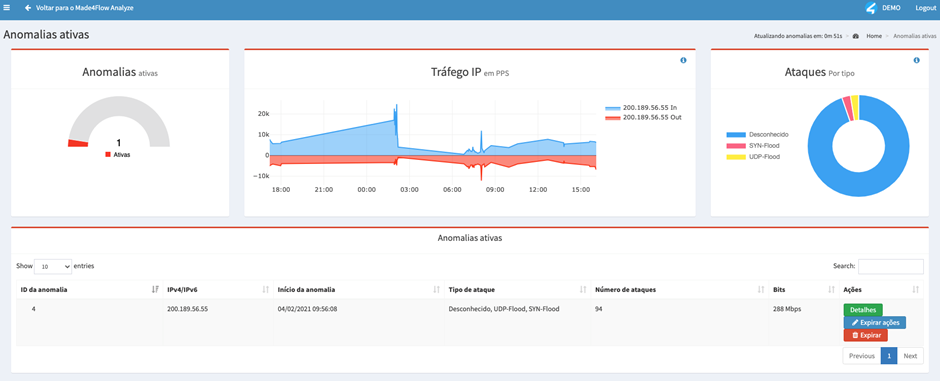Click the Made4Flow DEMO logo icon
This screenshot has height=381, width=940.
(x=871, y=8)
